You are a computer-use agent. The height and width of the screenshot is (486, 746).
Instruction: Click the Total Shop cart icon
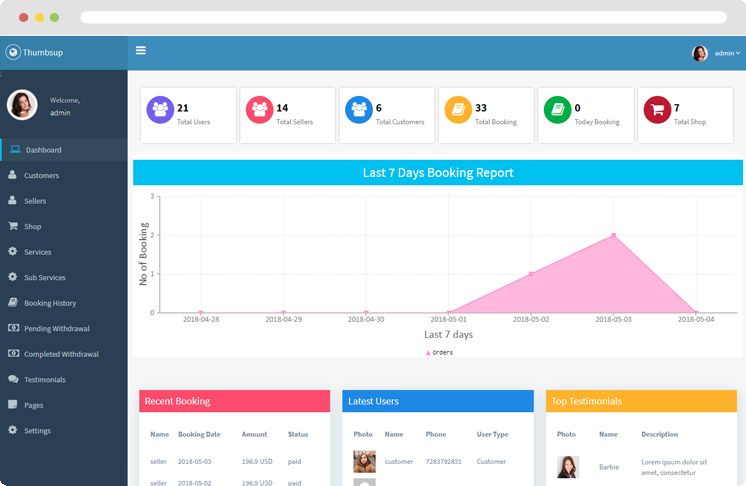point(656,110)
